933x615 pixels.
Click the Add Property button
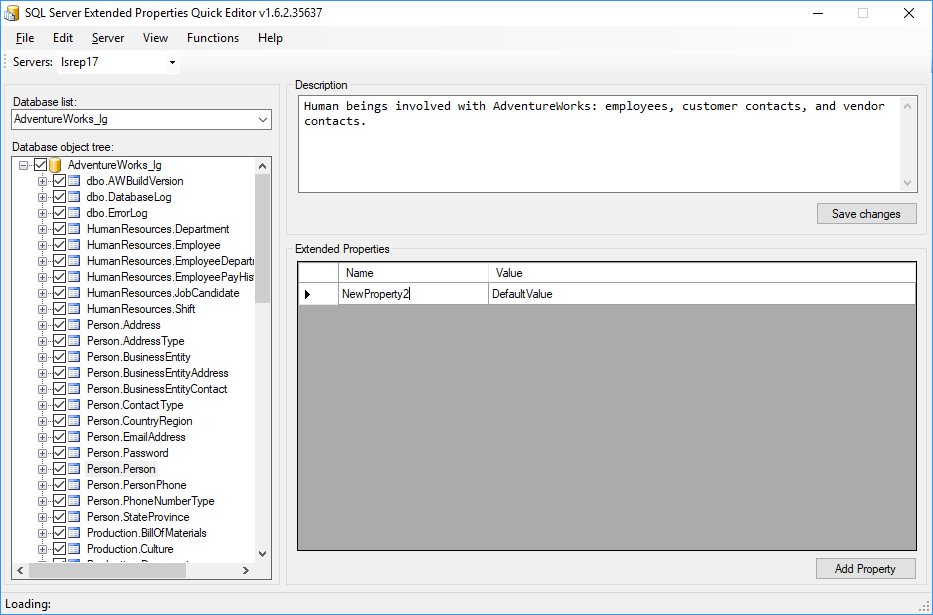coord(865,568)
